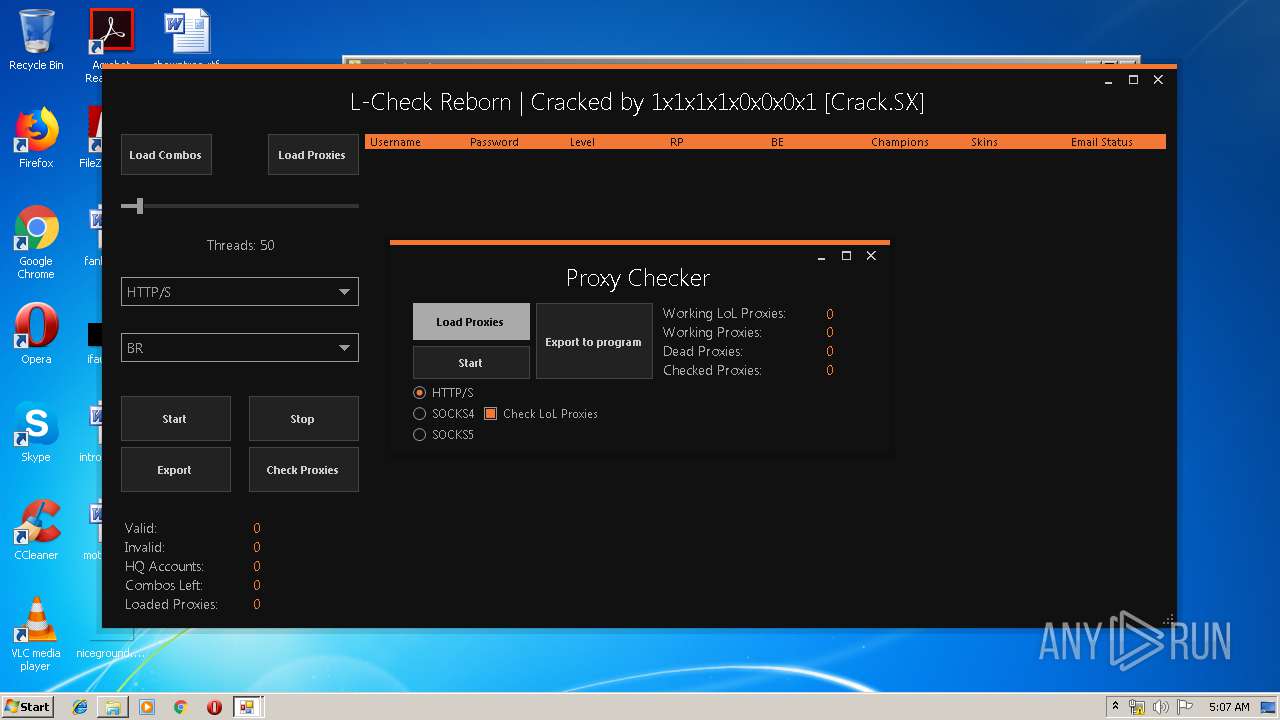Minimize the Proxy Checker window
1280x720 pixels.
(821, 257)
